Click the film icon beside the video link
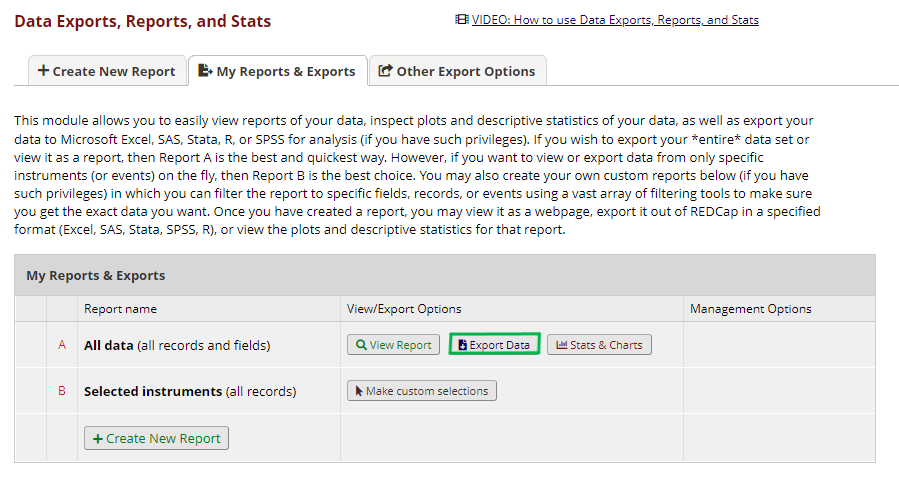The height and width of the screenshot is (486, 899). click(x=461, y=20)
